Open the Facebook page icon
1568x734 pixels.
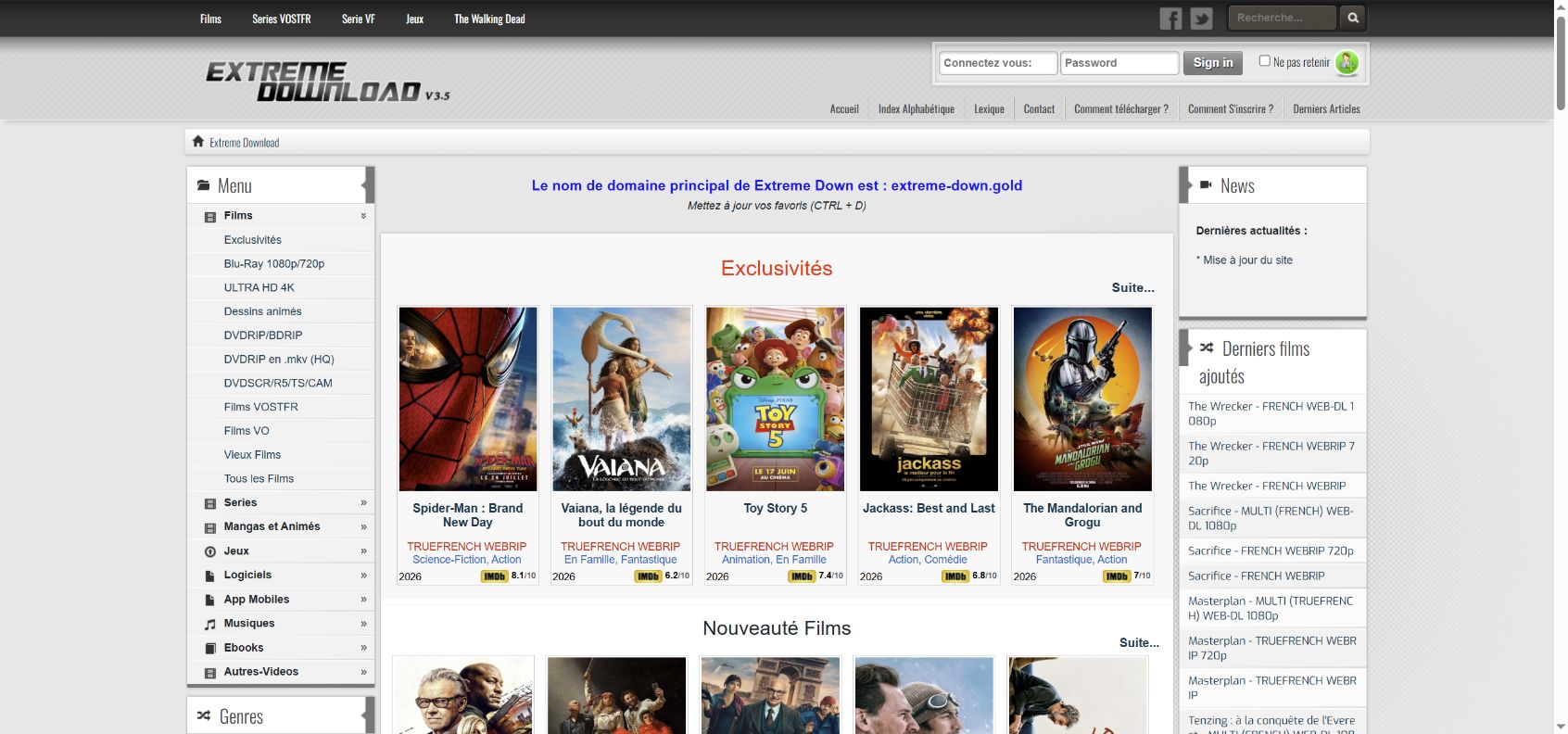(1170, 19)
